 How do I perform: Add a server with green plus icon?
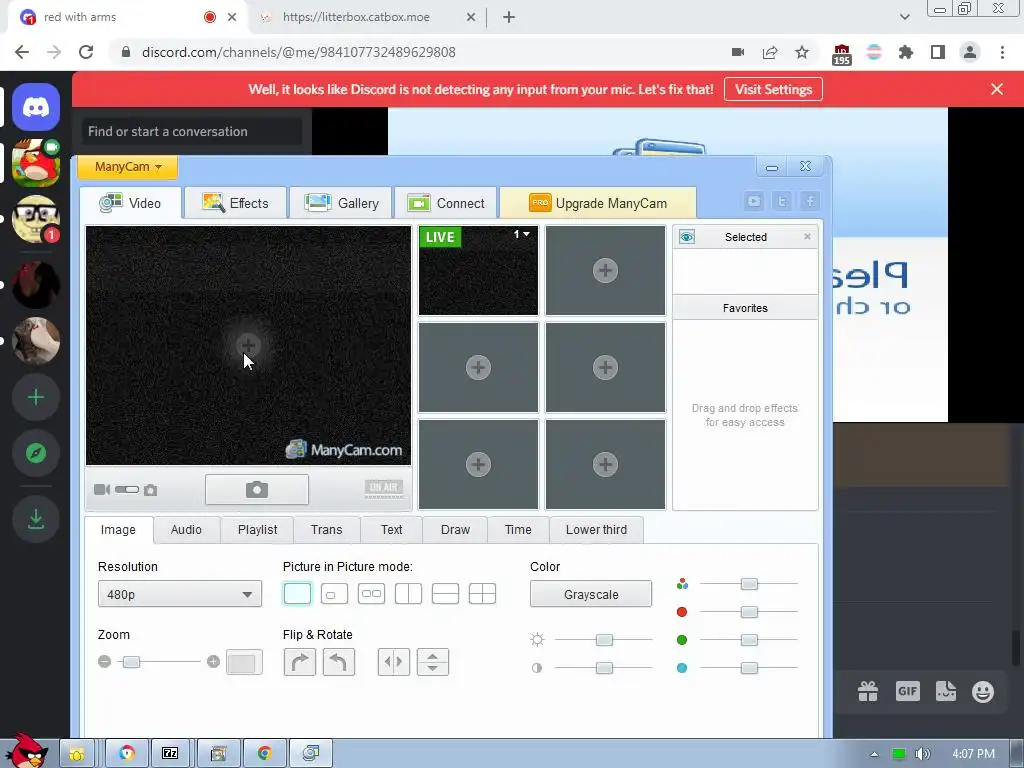(x=36, y=397)
